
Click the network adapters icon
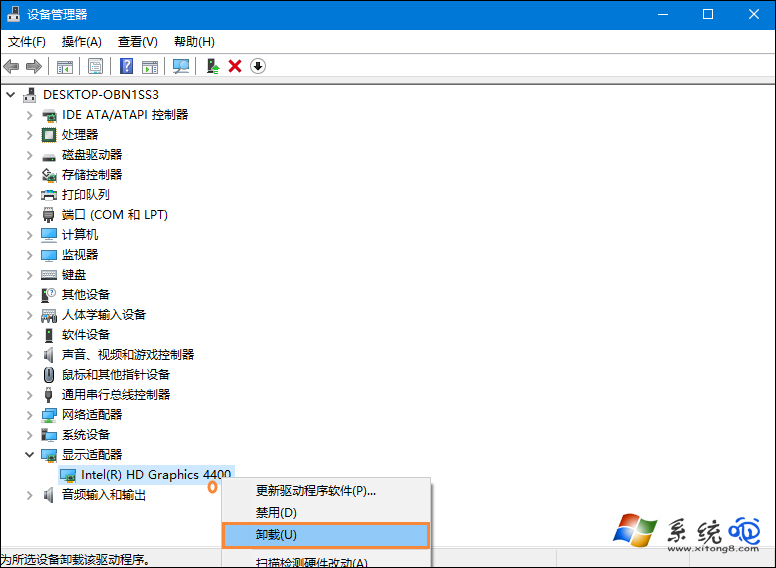49,415
